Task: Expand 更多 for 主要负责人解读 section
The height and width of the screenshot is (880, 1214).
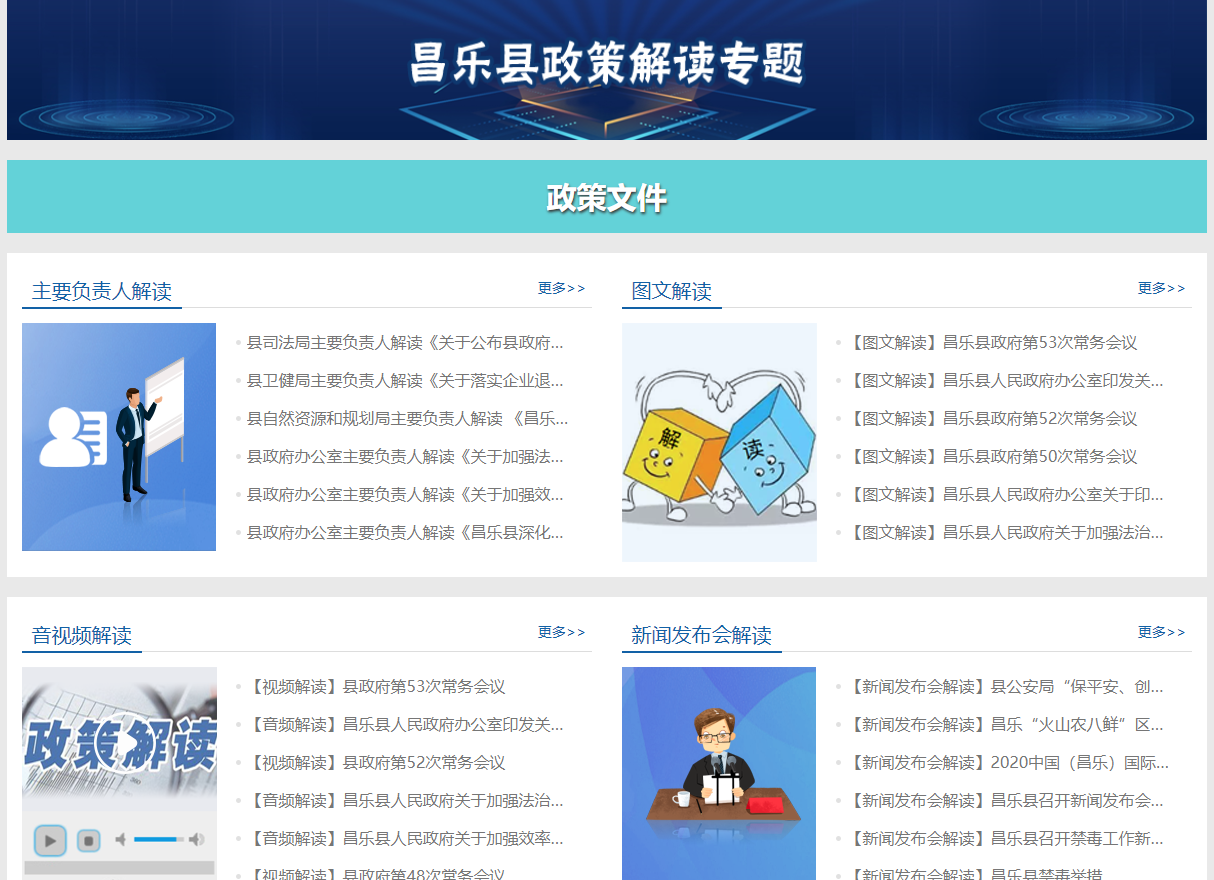Action: pos(561,288)
